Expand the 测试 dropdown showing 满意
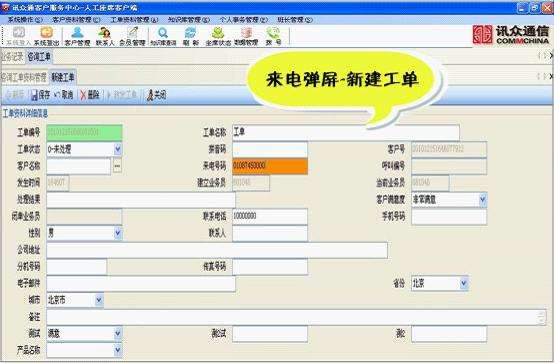The image size is (554, 363). [118, 333]
